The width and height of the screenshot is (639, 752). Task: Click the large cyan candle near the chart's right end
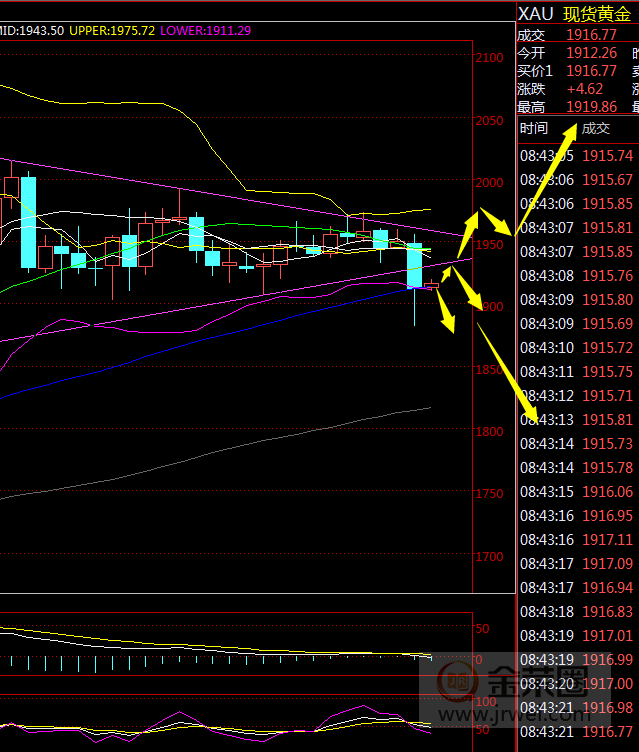414,268
